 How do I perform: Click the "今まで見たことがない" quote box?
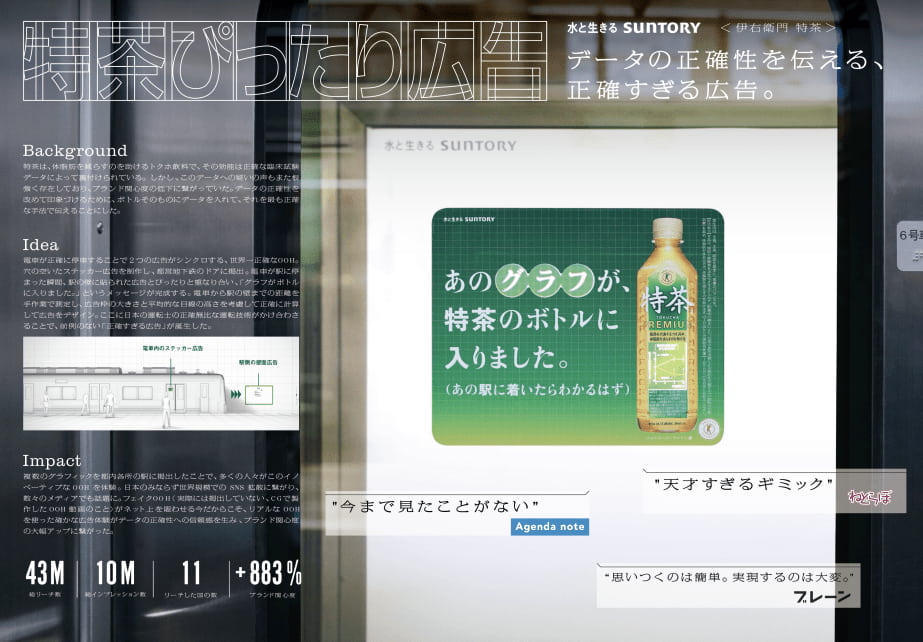435,506
